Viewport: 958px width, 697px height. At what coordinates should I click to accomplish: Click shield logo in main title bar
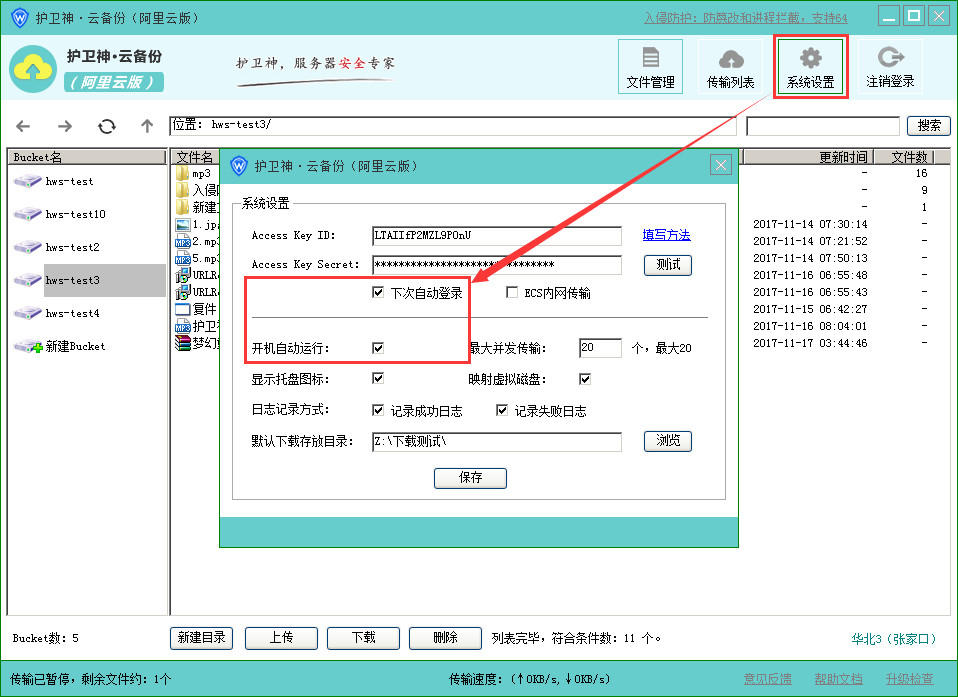(20, 17)
